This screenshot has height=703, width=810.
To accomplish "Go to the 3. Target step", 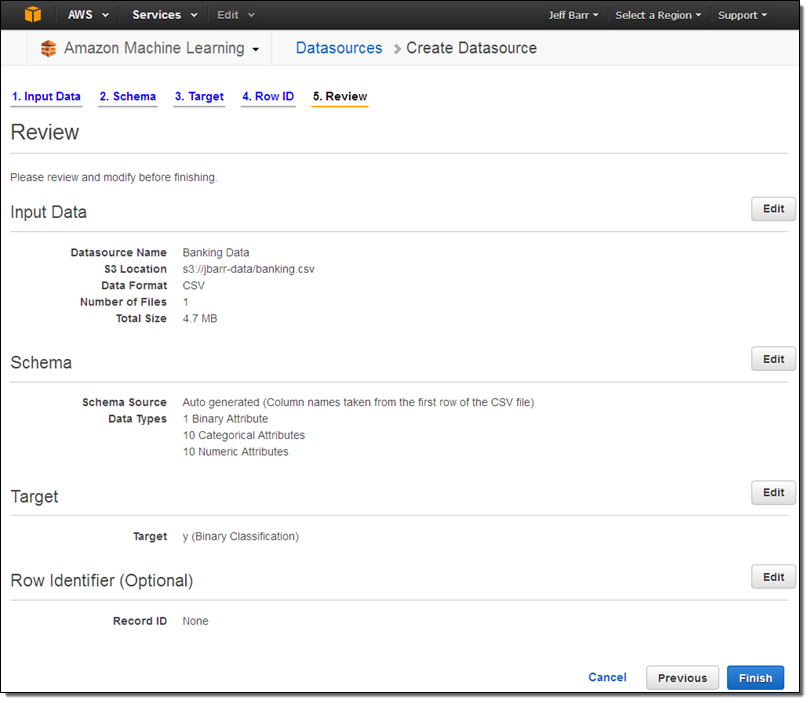I will tap(199, 97).
